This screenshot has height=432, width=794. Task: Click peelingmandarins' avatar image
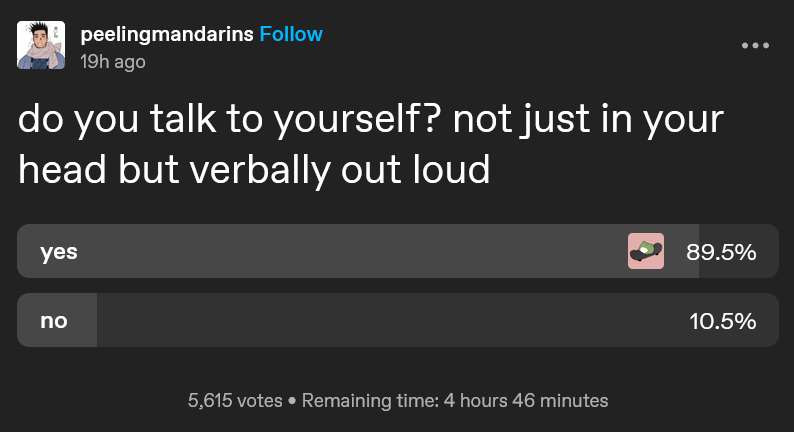click(x=41, y=45)
